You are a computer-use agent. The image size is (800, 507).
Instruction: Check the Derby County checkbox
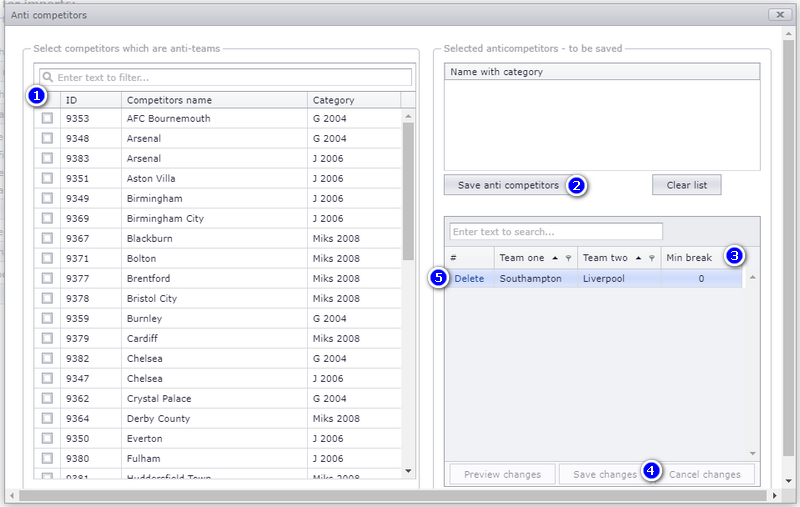47,418
